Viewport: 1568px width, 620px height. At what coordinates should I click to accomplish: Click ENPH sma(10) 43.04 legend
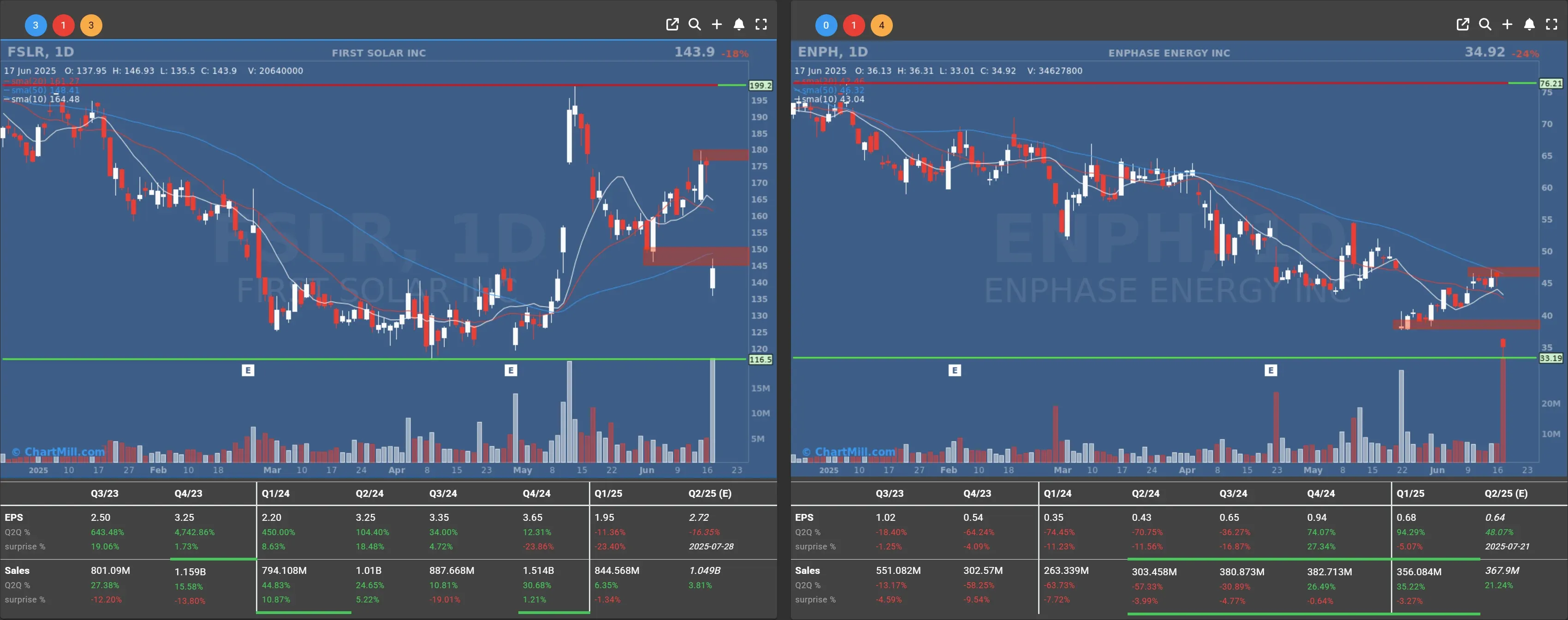[x=830, y=99]
